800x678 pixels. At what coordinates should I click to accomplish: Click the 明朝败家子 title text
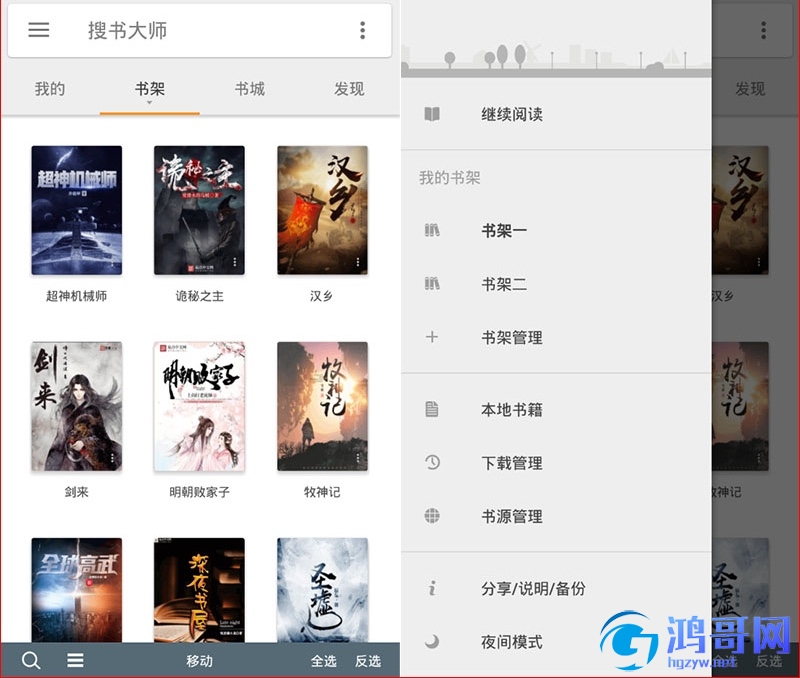[x=199, y=492]
